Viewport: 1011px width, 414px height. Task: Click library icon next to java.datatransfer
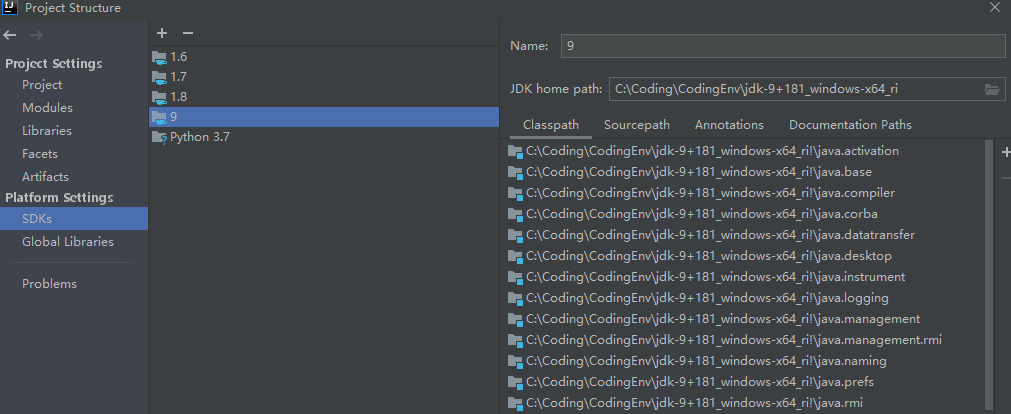(515, 235)
